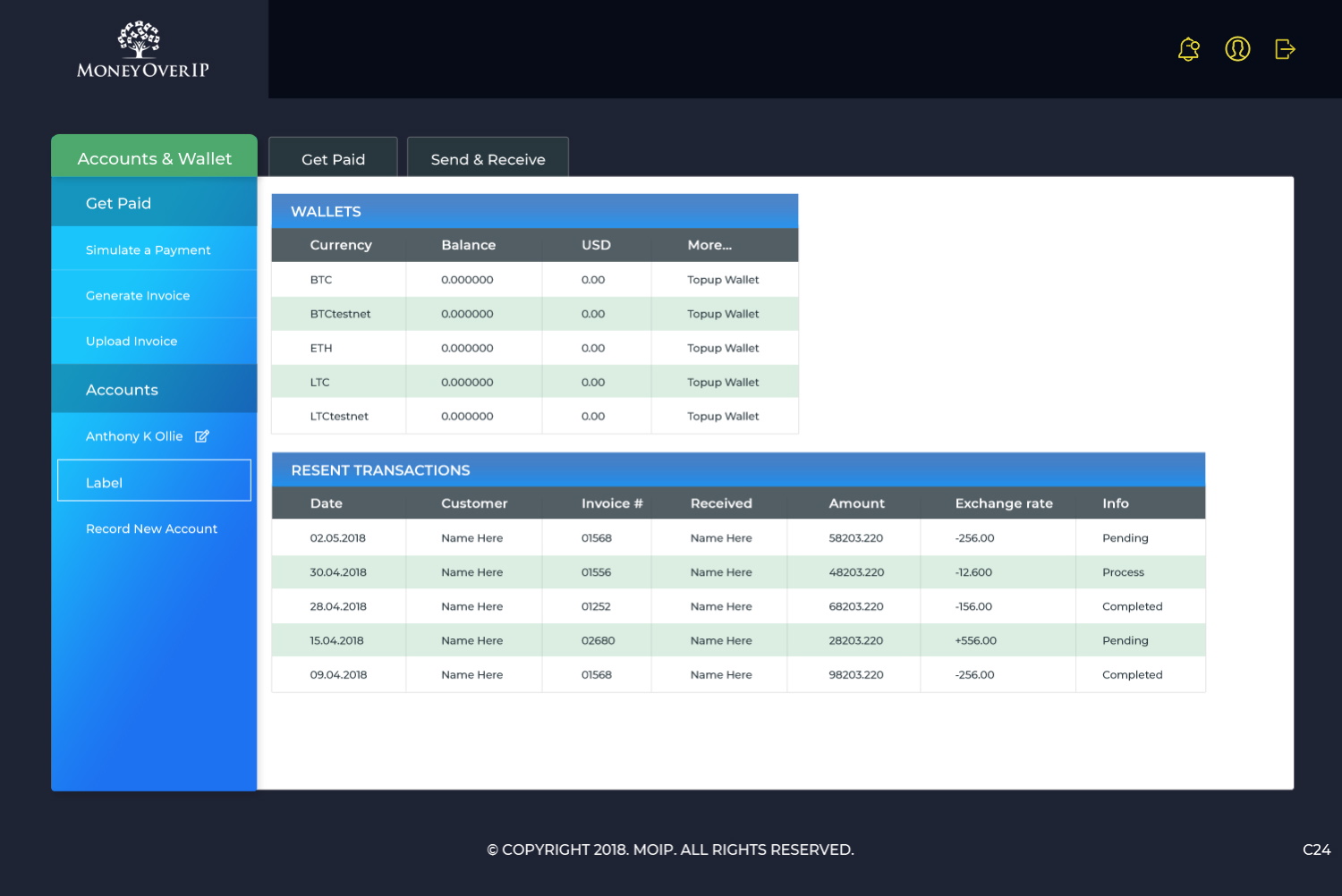The height and width of the screenshot is (896, 1342).
Task: Open the Accounts & Wallet sidebar header
Action: click(x=154, y=157)
